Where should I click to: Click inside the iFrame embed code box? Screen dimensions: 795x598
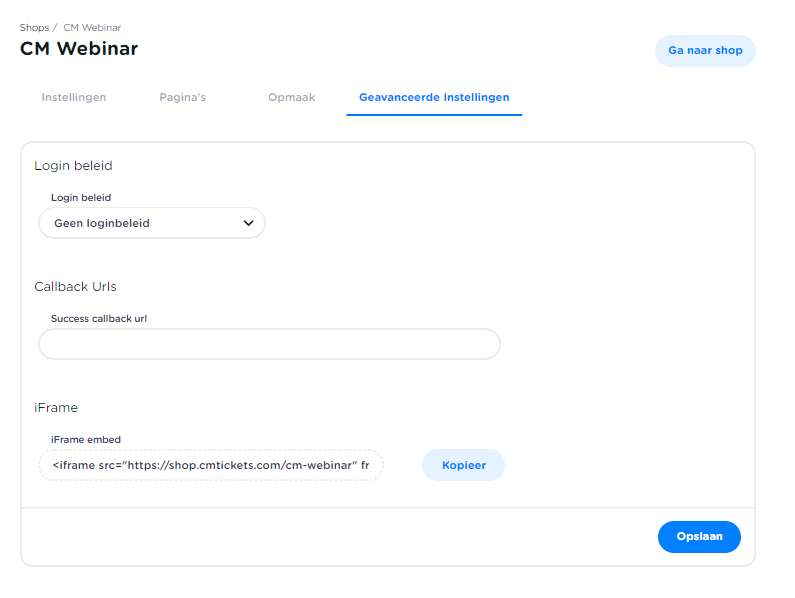[x=211, y=465]
